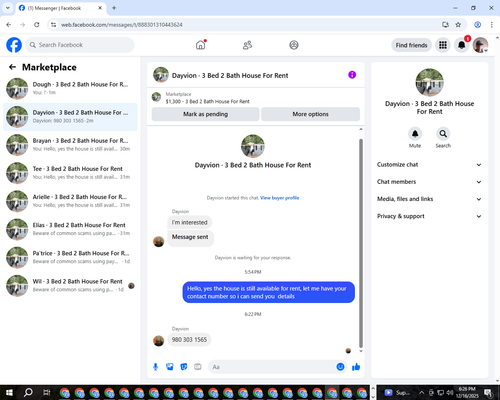This screenshot has height=400, width=500.
Task: Open the apps grid menu icon
Action: coord(443,45)
